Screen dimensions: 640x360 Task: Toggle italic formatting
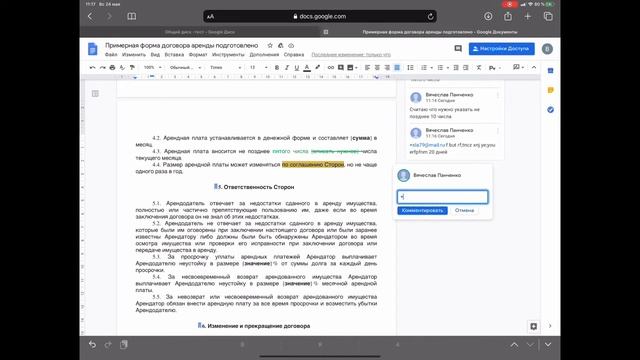pos(287,67)
